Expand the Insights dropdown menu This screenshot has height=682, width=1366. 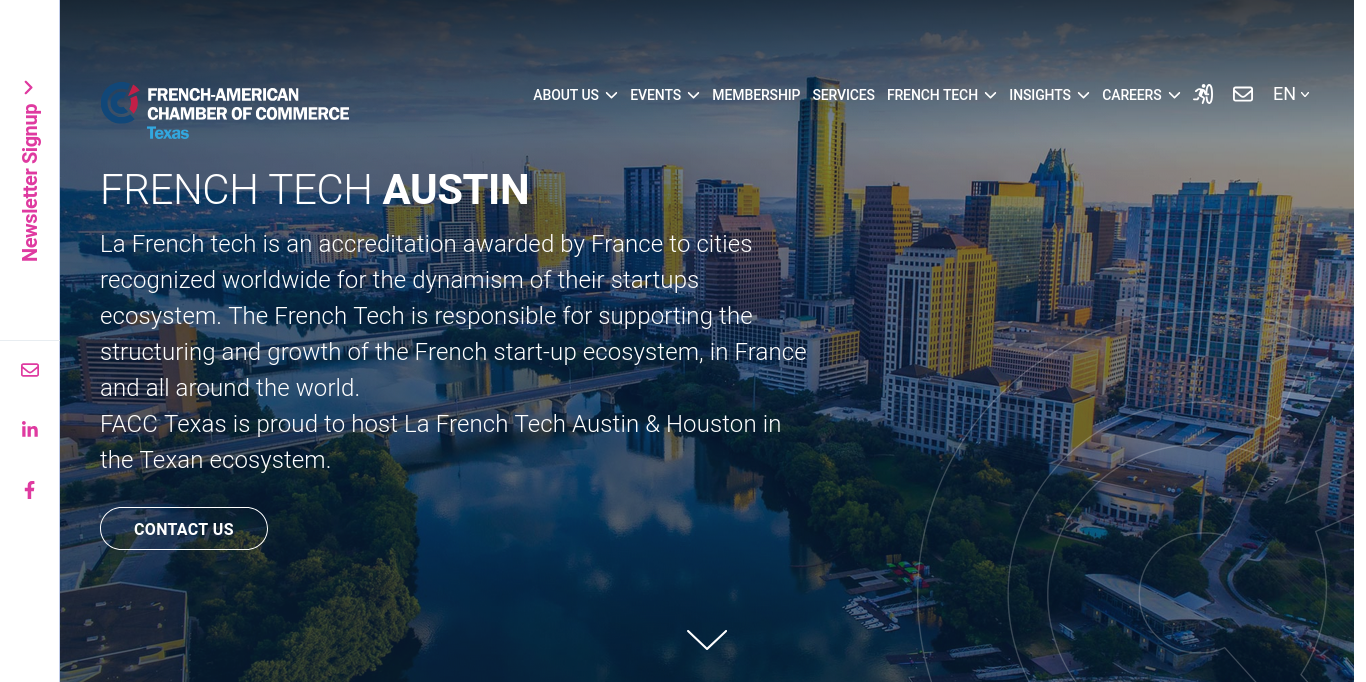point(1048,95)
